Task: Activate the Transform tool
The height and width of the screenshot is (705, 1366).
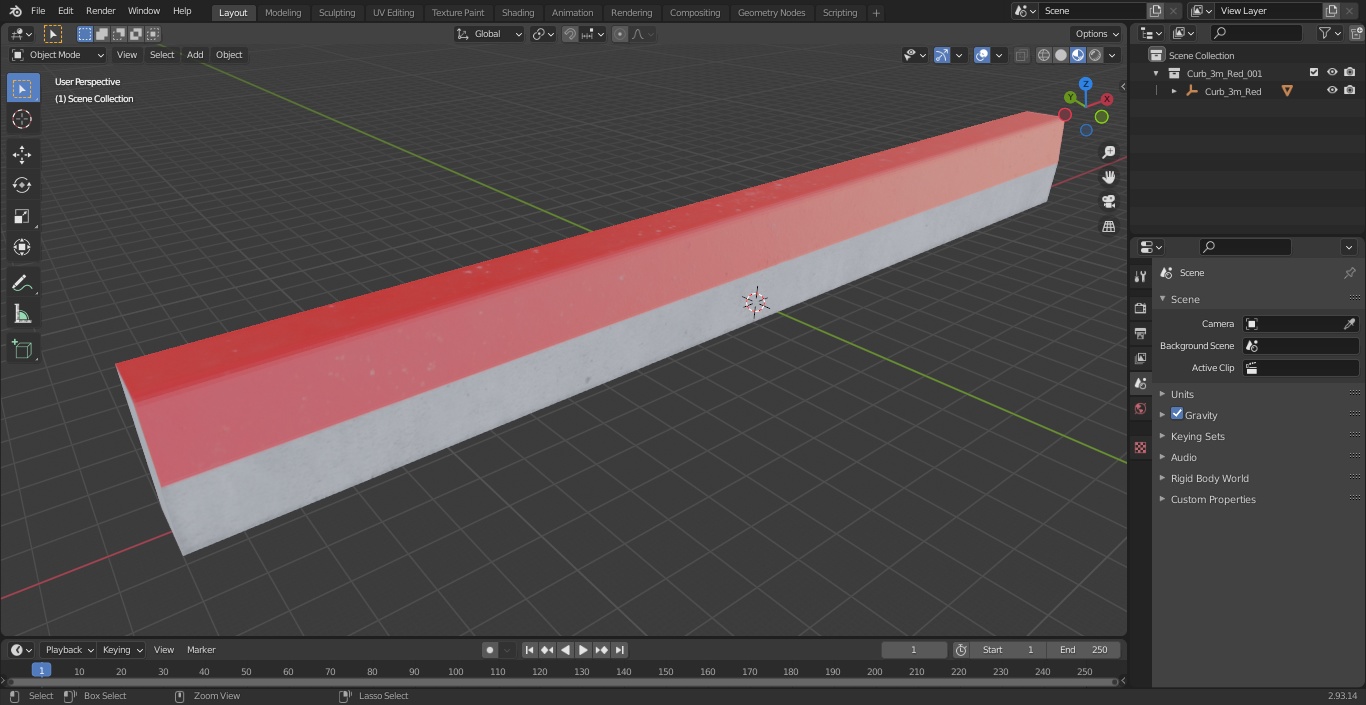Action: coord(22,247)
